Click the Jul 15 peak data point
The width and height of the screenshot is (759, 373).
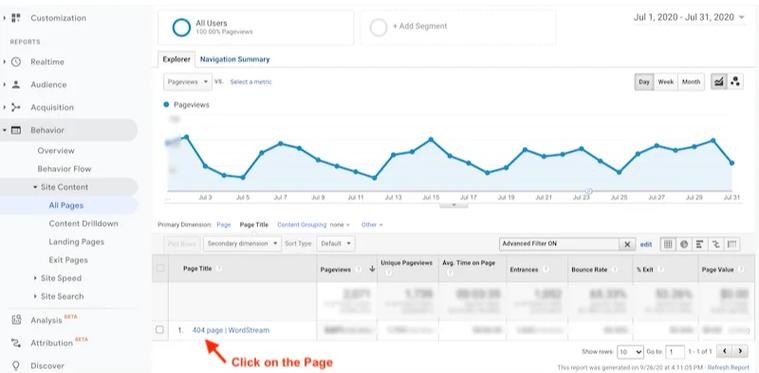tap(431, 139)
